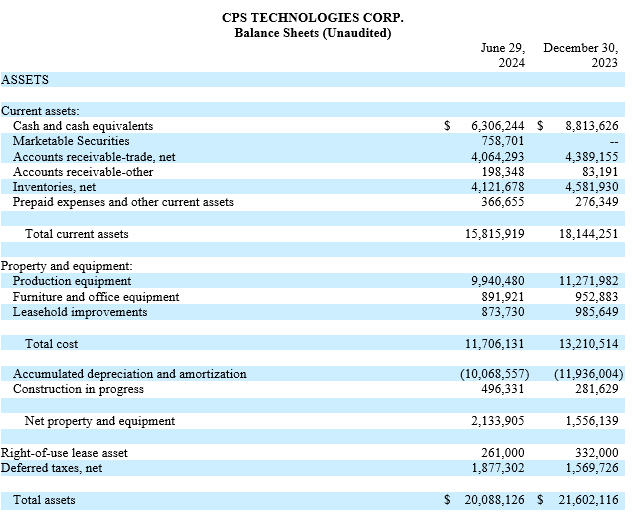Viewport: 633px width, 515px height.
Task: Click lease asset value 332,000
Action: pos(597,453)
